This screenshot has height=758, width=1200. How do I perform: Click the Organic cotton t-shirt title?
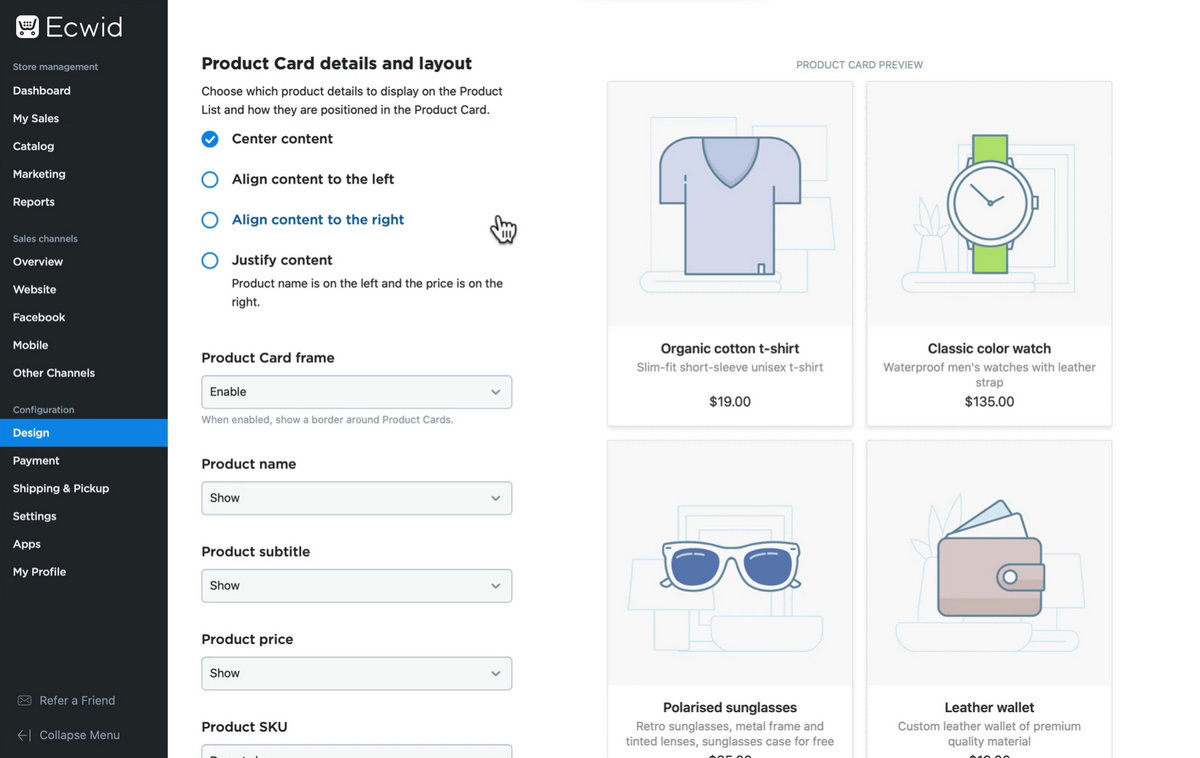point(730,349)
